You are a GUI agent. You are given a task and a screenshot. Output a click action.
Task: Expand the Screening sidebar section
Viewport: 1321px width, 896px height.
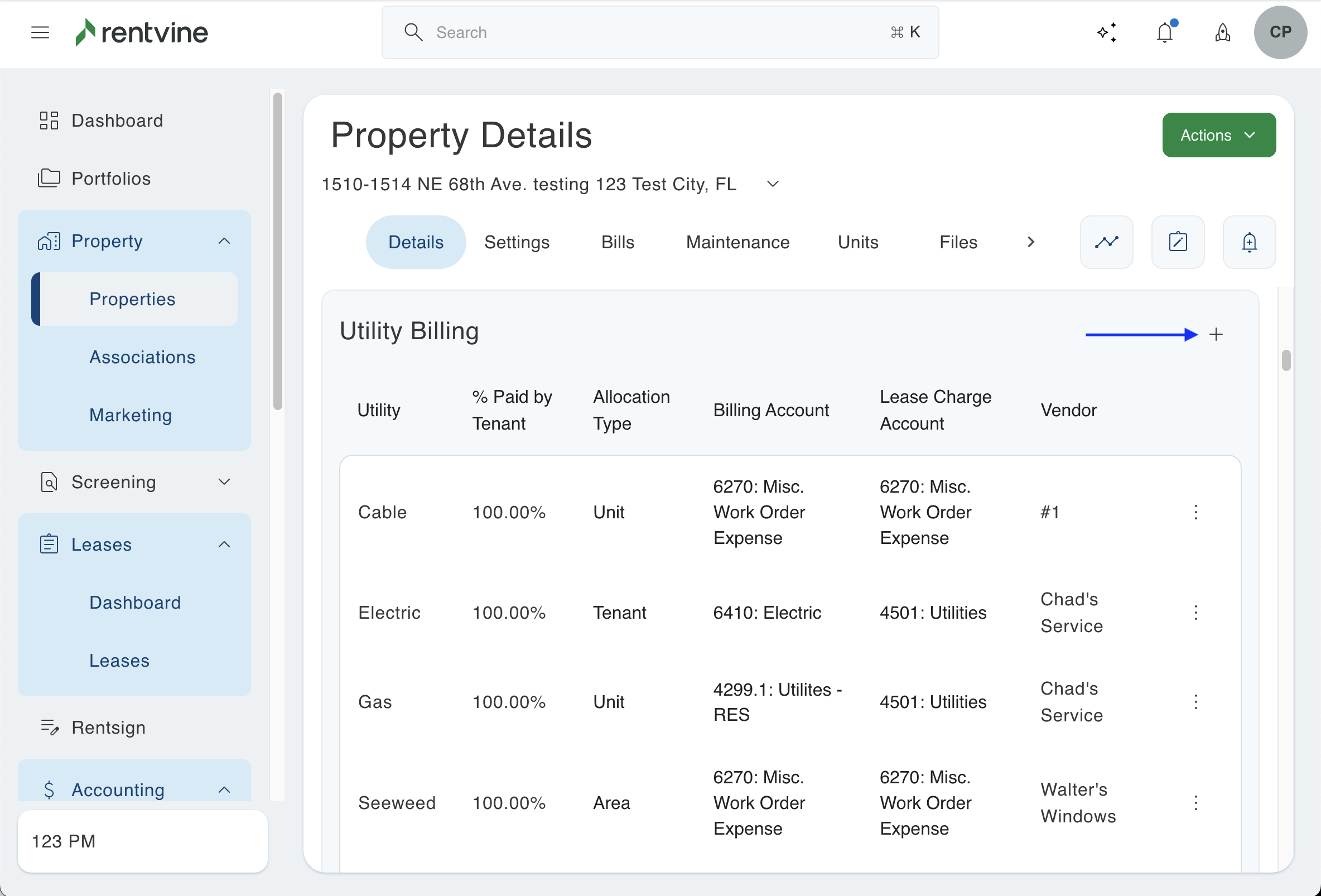pyautogui.click(x=224, y=482)
